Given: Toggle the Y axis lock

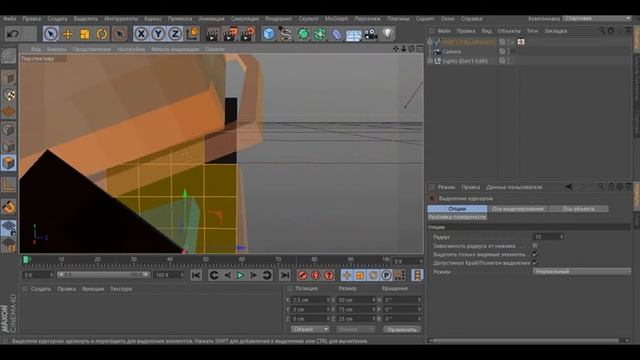Looking at the screenshot, I should (158, 34).
